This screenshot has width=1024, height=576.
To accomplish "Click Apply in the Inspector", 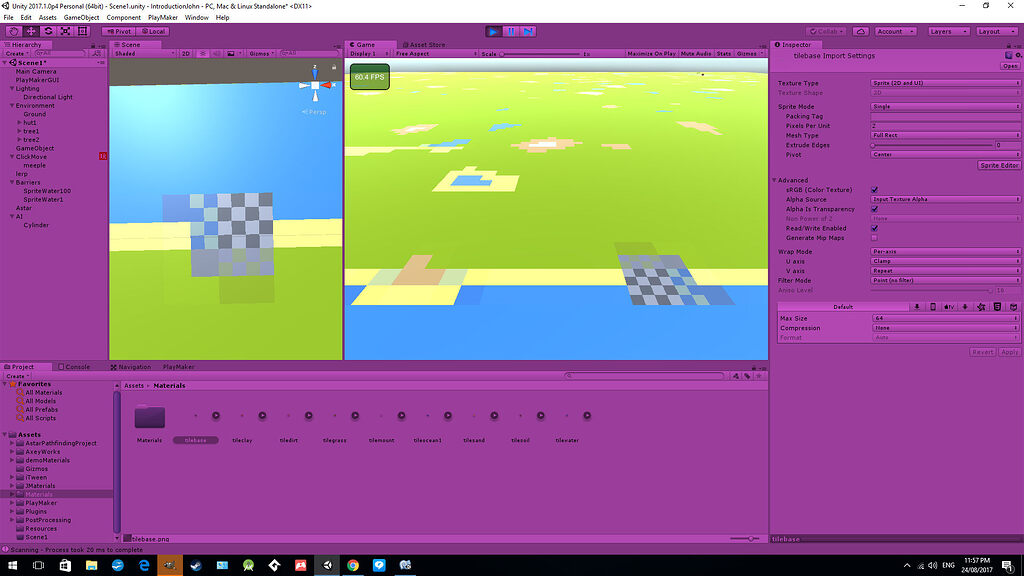I will click(x=1010, y=351).
